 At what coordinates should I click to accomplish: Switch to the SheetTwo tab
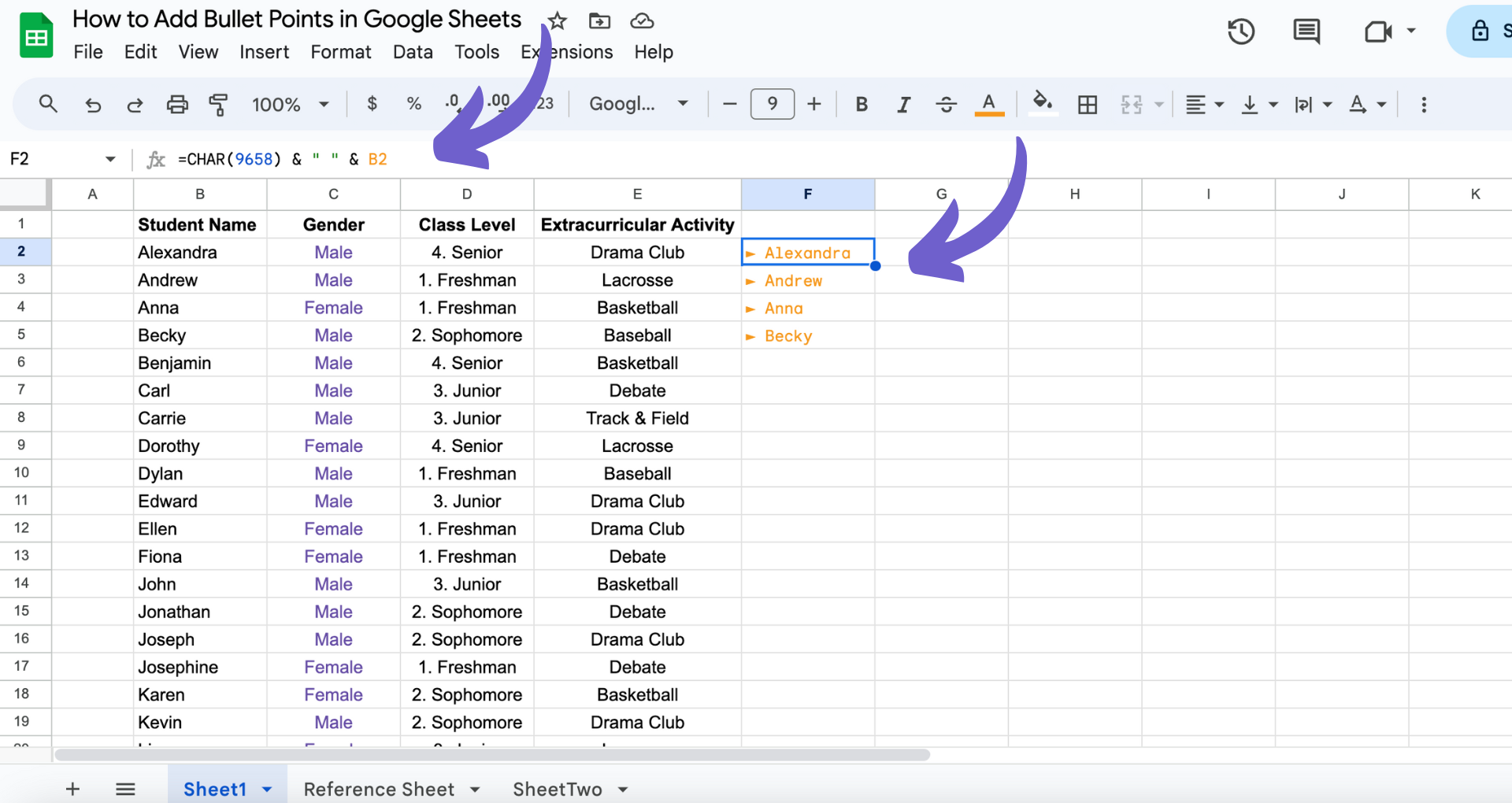[558, 789]
